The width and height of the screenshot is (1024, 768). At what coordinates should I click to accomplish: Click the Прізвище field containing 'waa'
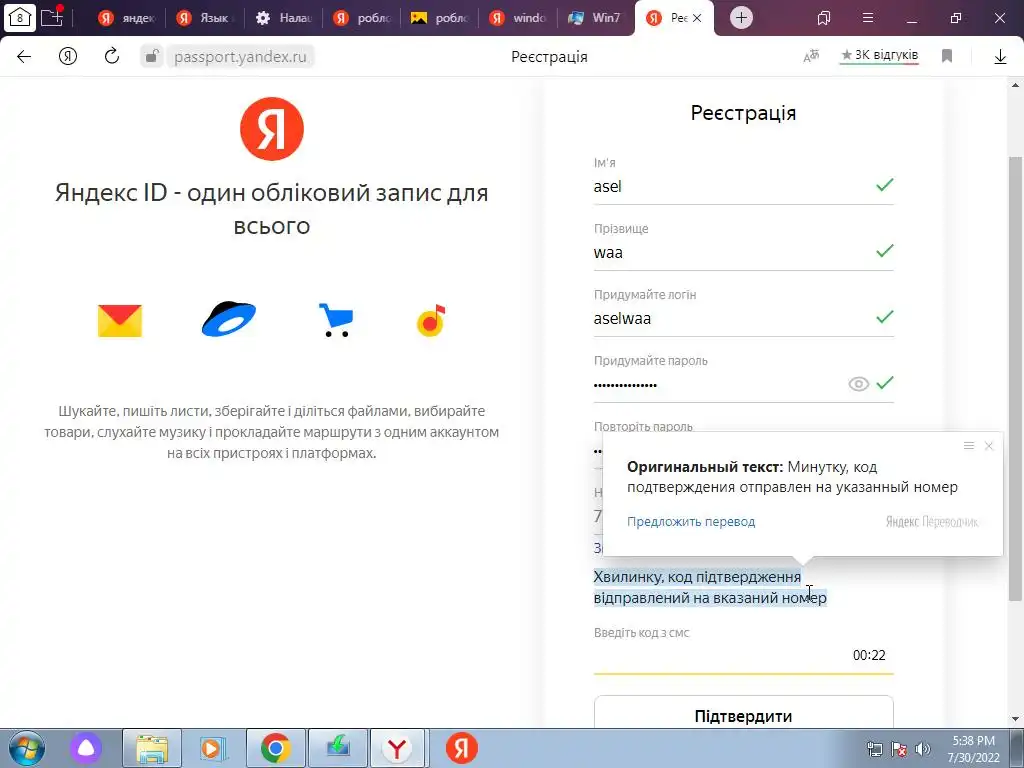click(743, 253)
